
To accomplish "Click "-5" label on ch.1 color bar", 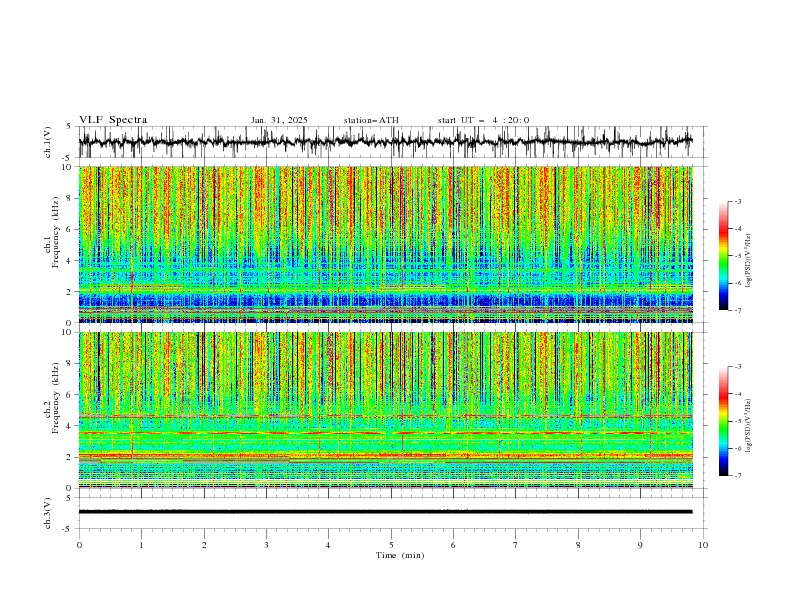I will point(738,256).
